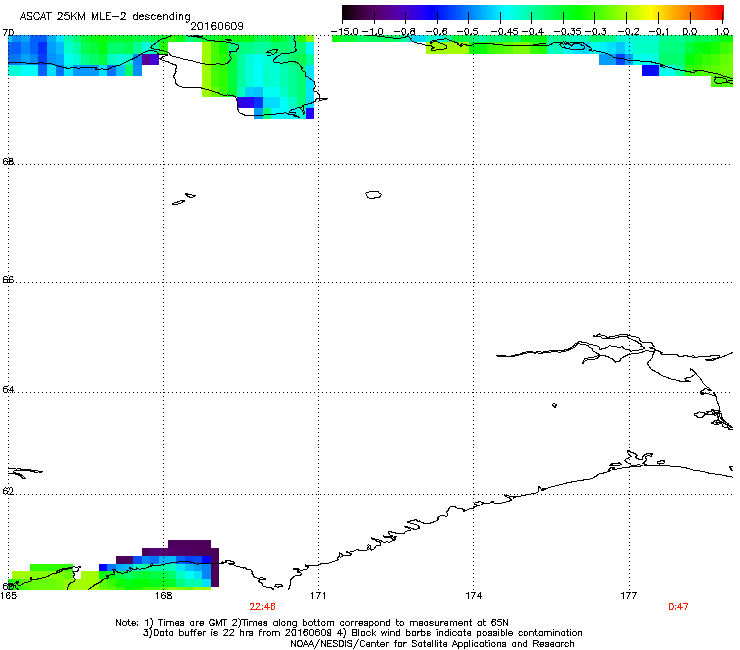Click the dark purple data patch near bottom coast
This screenshot has width=740, height=650.
pyautogui.click(x=190, y=548)
